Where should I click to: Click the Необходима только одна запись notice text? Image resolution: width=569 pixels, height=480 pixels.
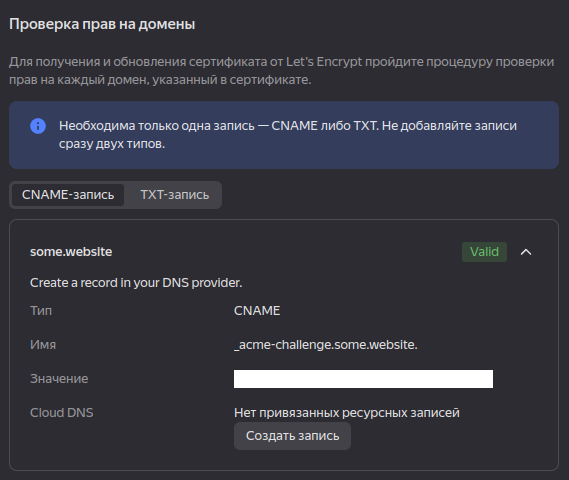[288, 135]
